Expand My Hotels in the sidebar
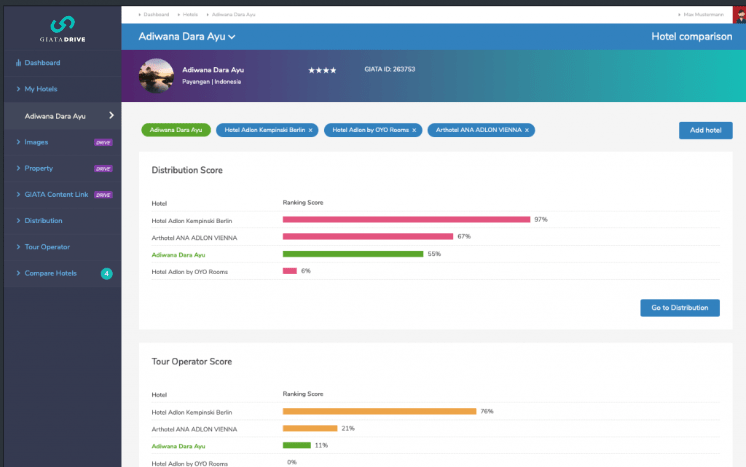 (42, 89)
